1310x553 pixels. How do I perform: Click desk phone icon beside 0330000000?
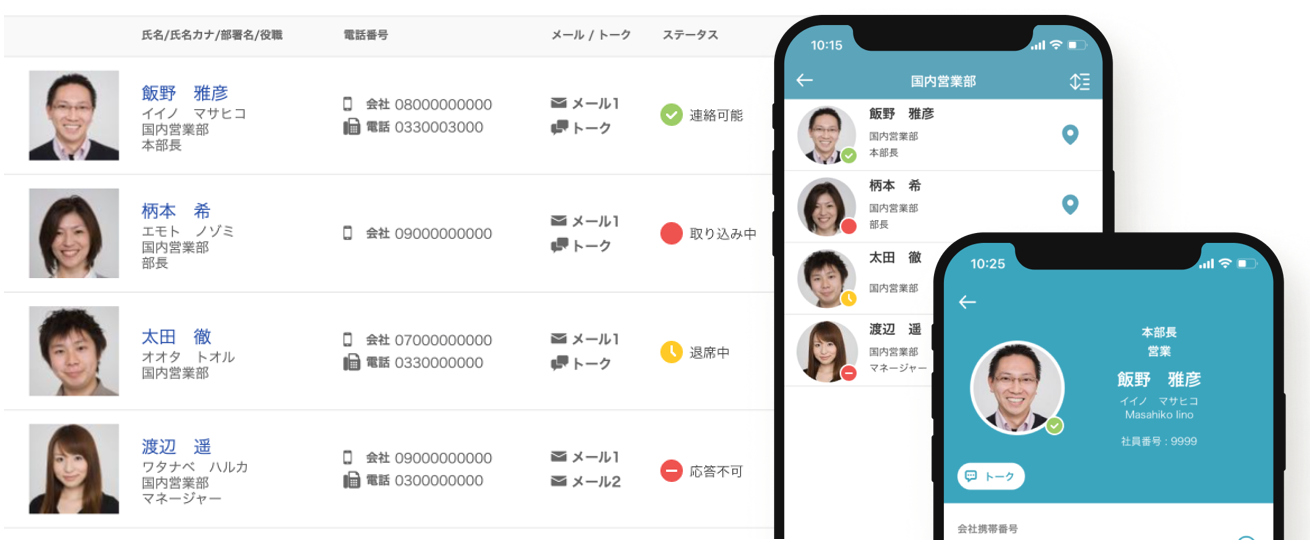[351, 363]
